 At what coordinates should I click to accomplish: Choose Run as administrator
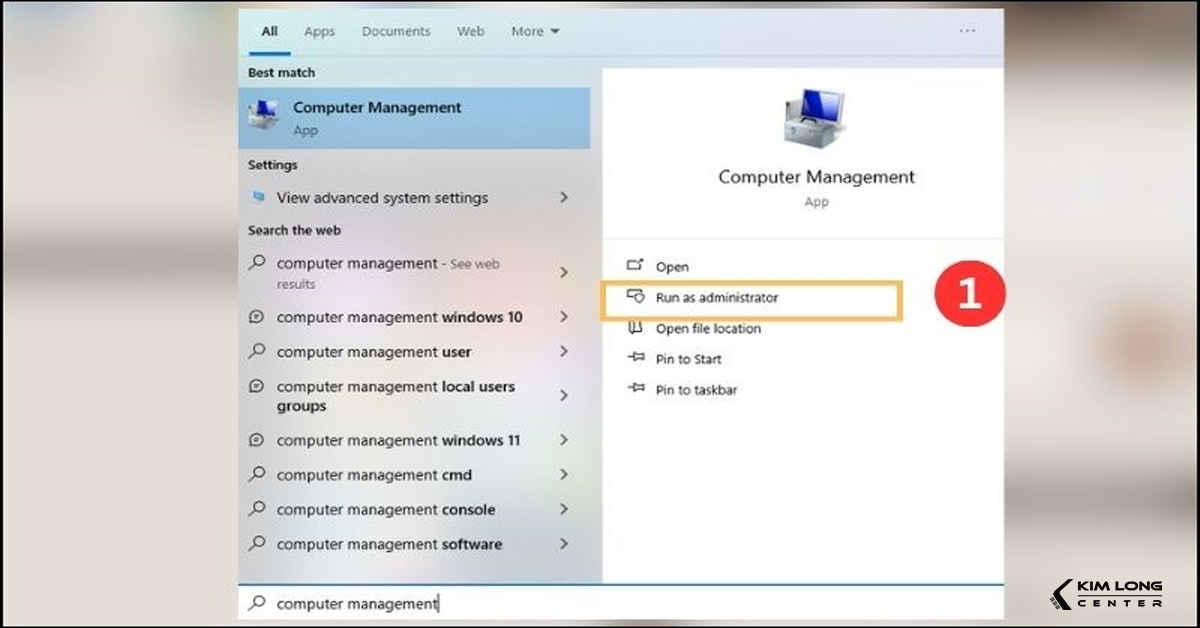716,298
